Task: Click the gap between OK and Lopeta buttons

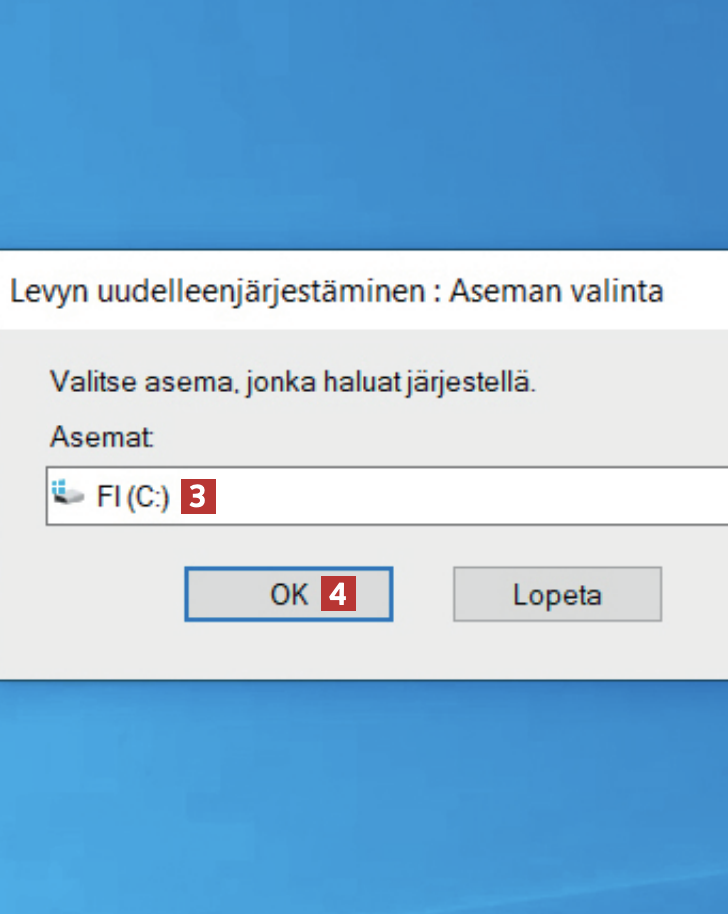Action: pos(423,595)
